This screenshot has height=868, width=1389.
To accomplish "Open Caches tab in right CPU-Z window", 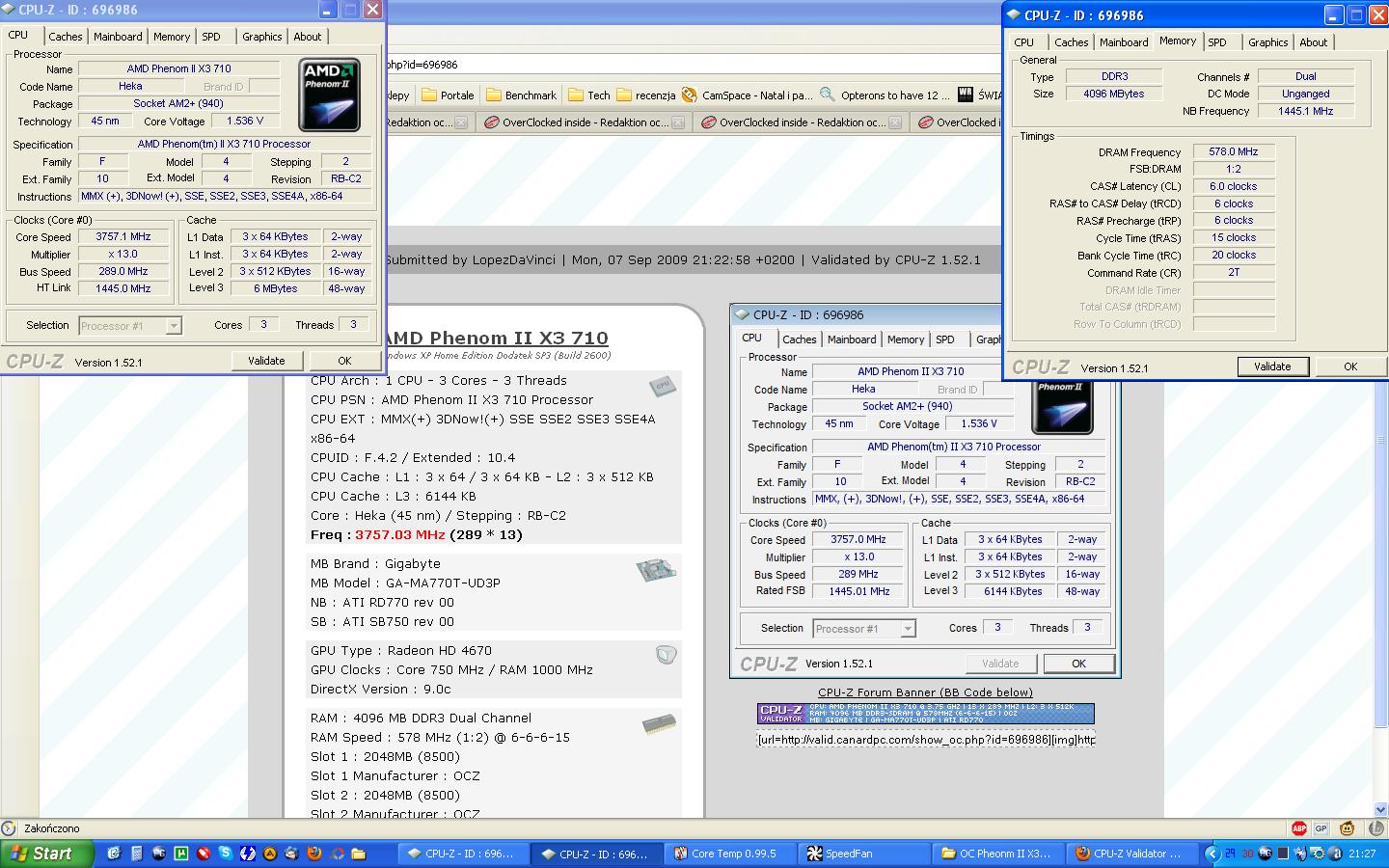I will tap(1072, 42).
